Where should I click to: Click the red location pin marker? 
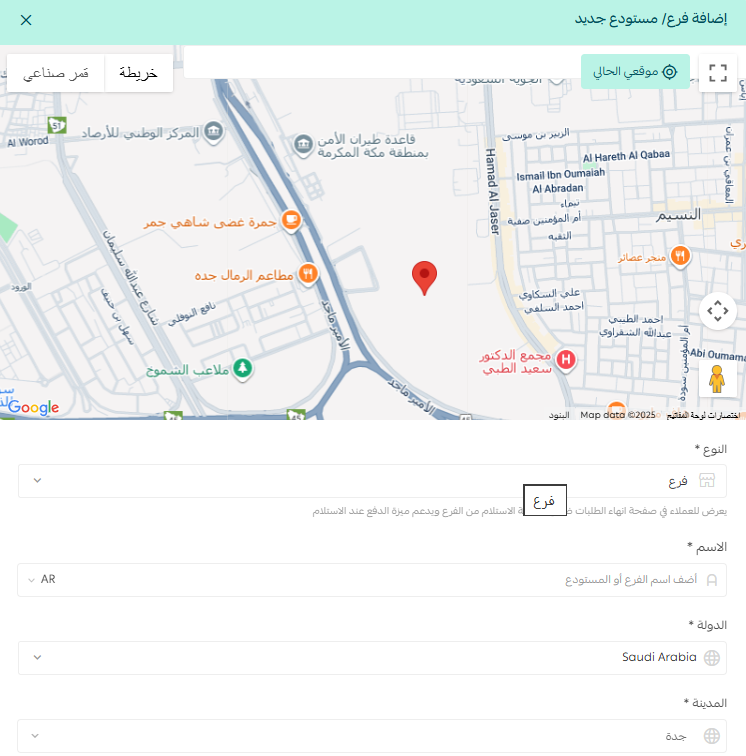(x=424, y=278)
